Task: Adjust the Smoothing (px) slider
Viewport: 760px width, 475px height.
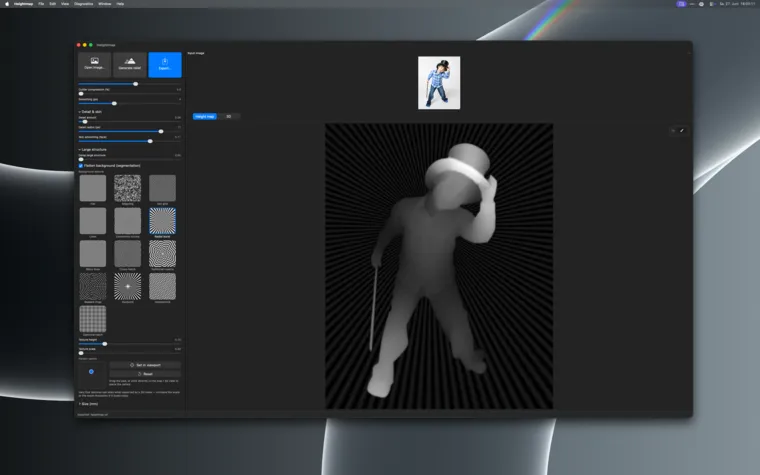Action: click(x=129, y=103)
